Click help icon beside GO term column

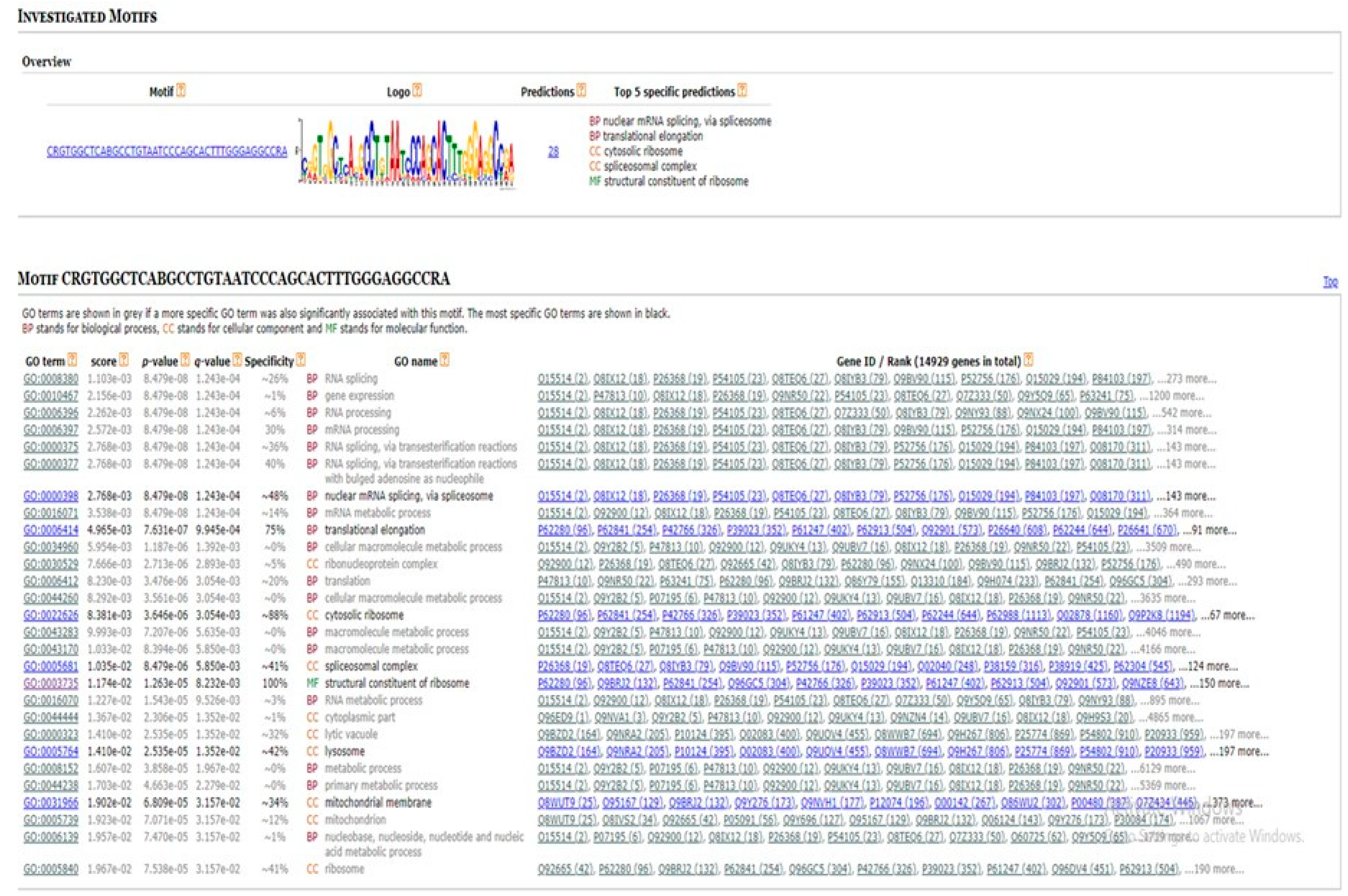72,360
